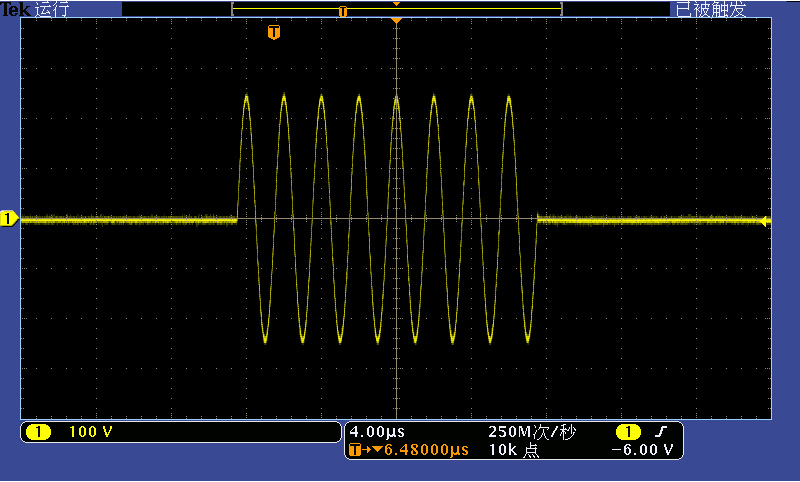800x482 pixels.
Task: Click the rising edge trigger slope icon
Action: pyautogui.click(x=660, y=432)
